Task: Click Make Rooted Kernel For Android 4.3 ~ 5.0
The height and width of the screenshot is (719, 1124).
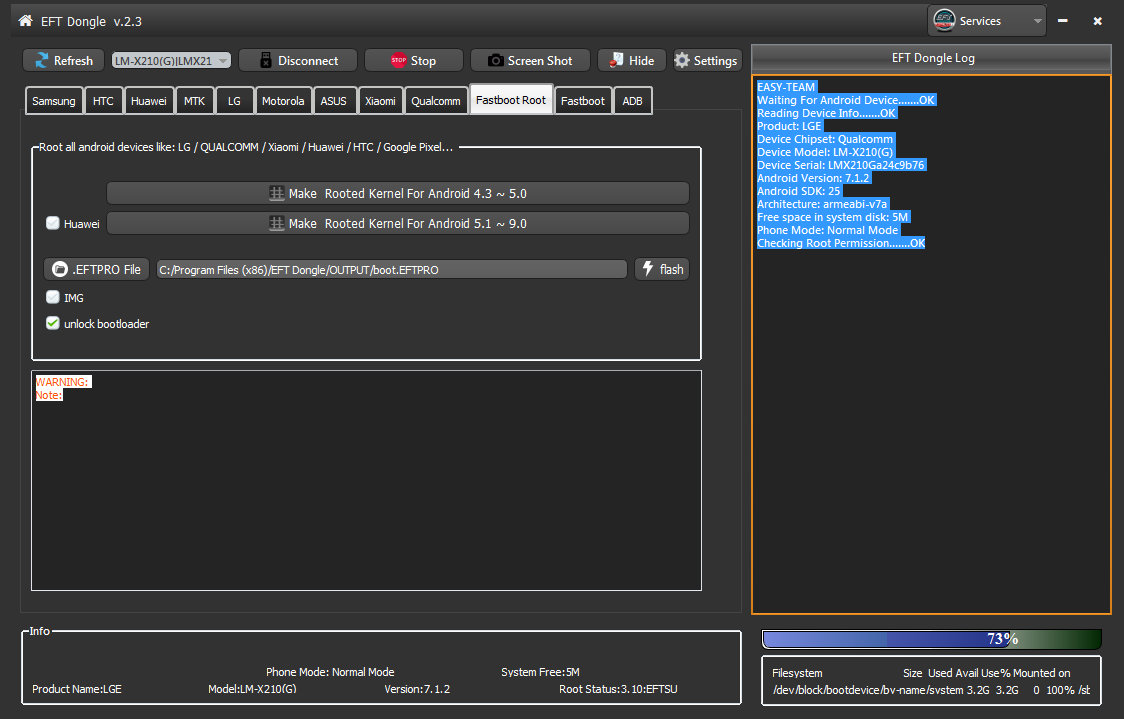Action: tap(398, 194)
